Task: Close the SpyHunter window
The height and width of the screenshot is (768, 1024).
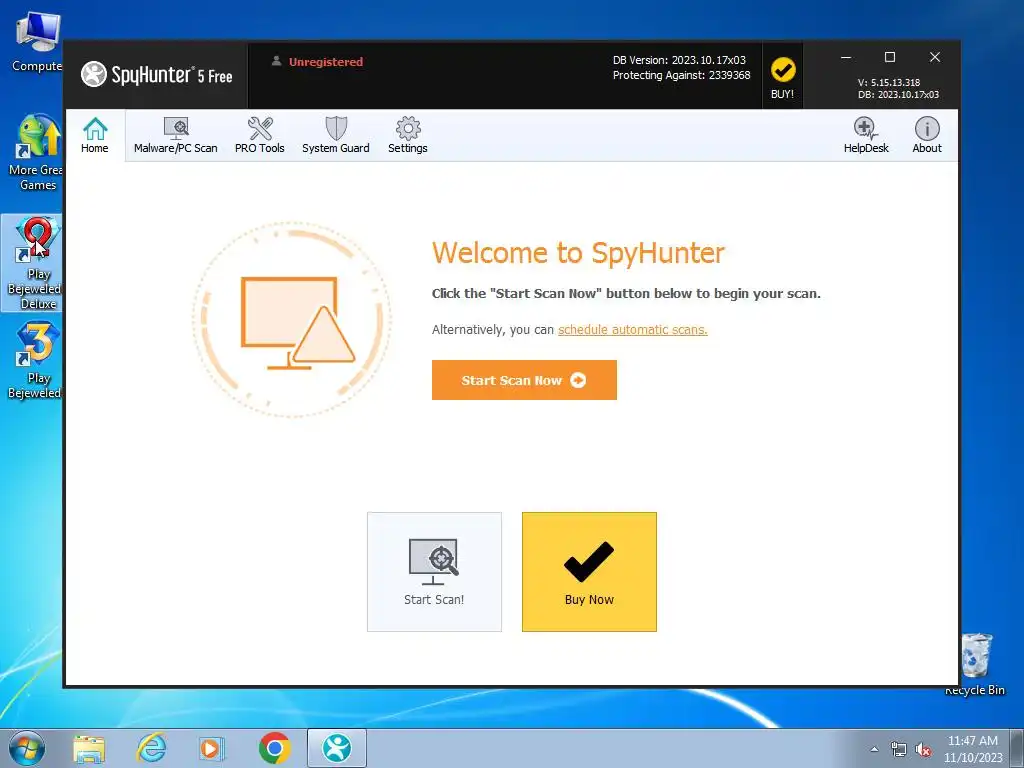Action: click(935, 57)
